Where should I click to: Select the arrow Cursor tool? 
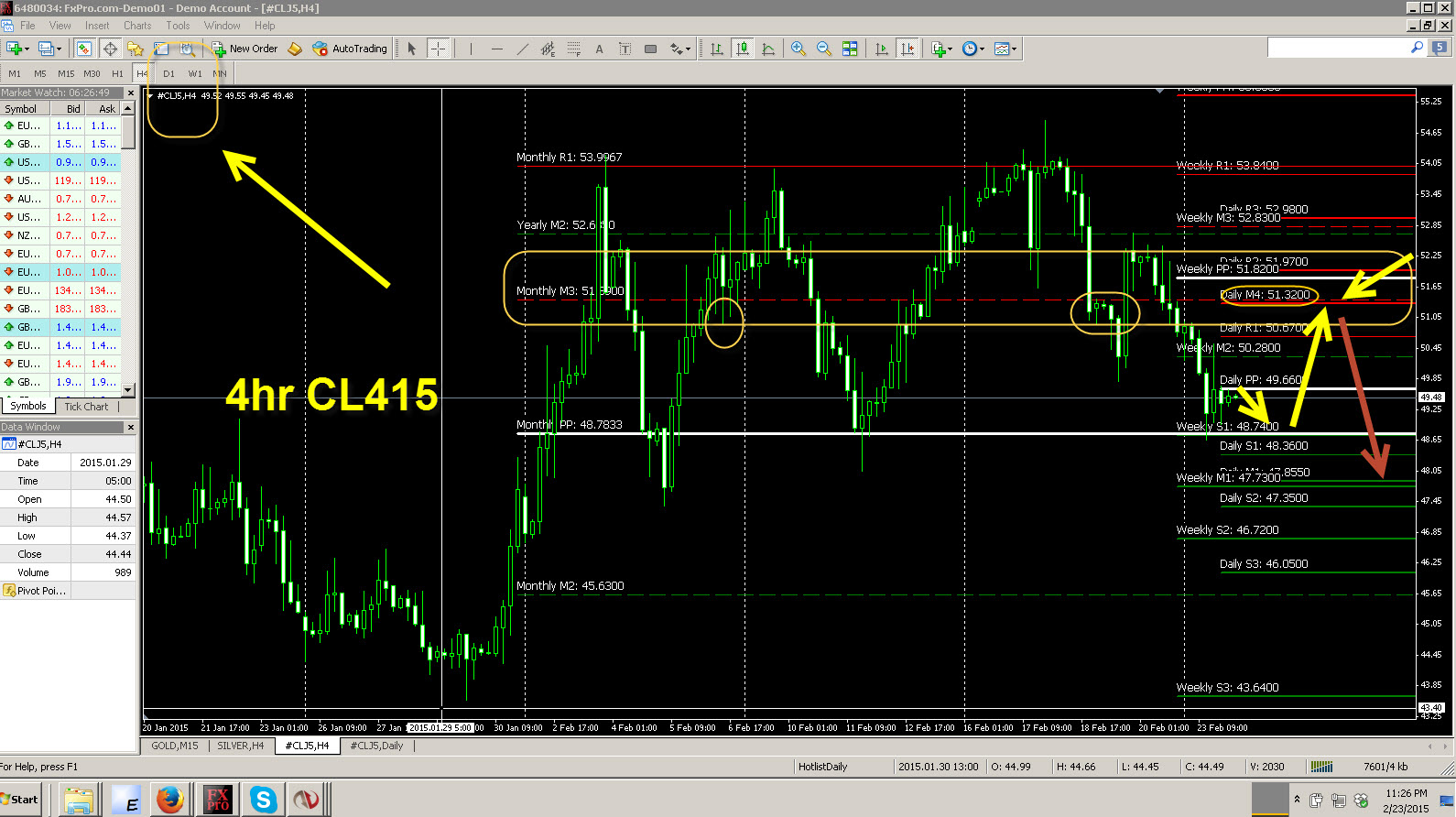click(412, 49)
